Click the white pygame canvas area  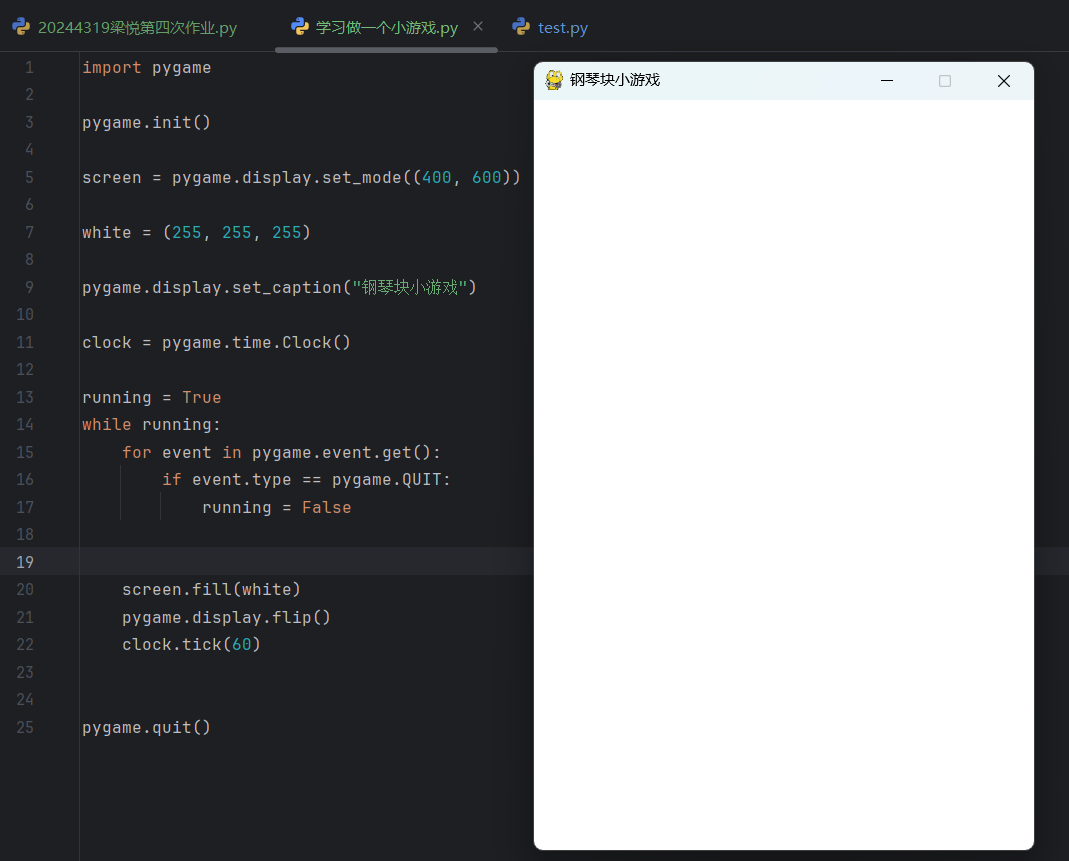tap(784, 474)
